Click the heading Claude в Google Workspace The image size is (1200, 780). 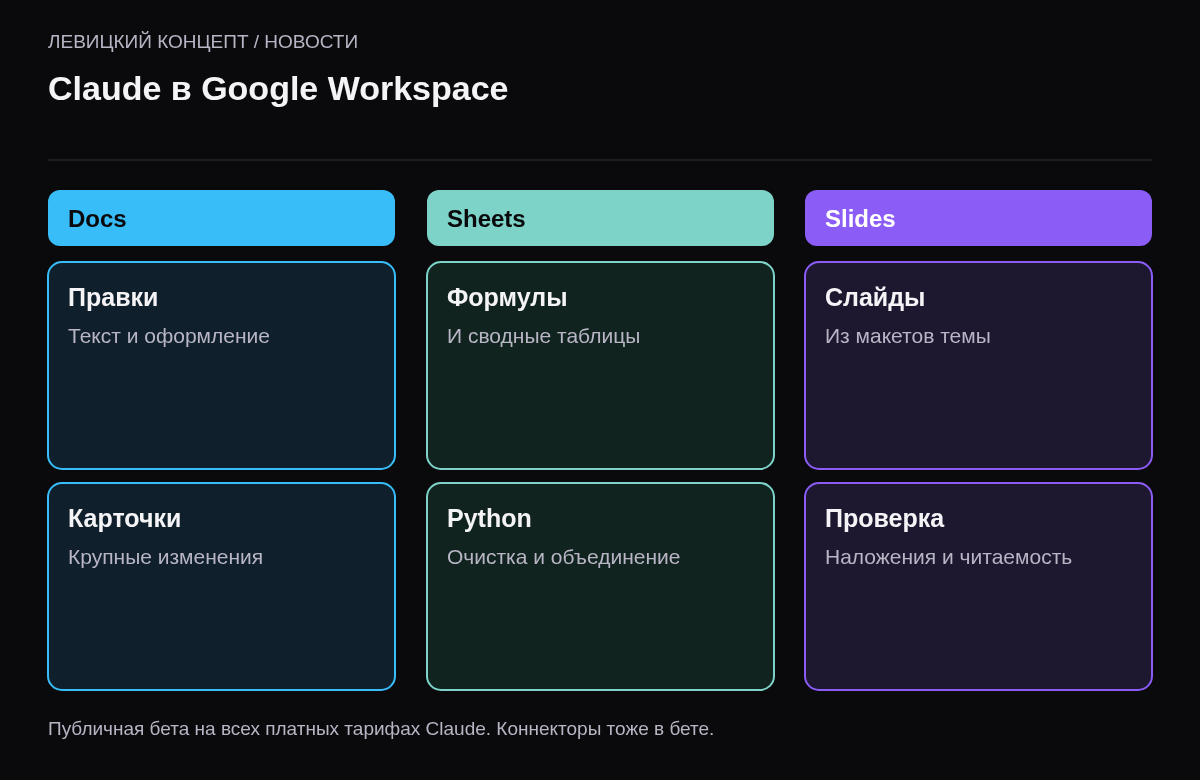pos(278,88)
